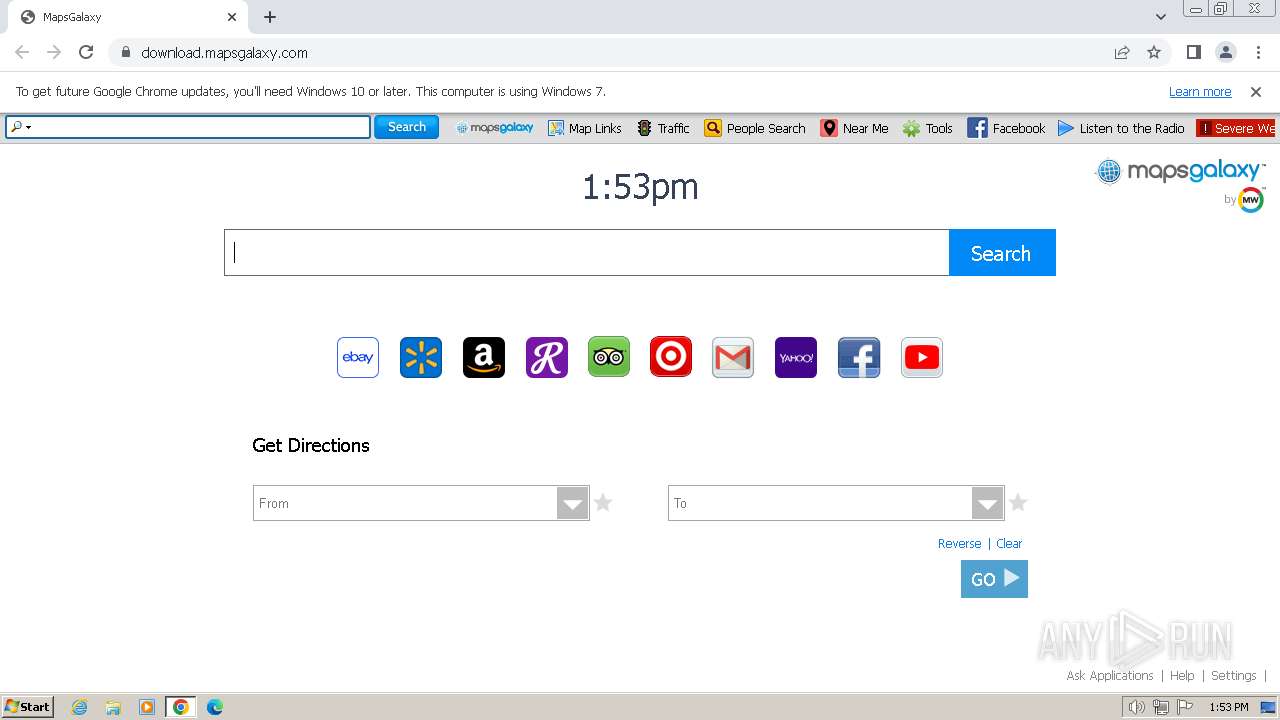Open the volume speaker tray icon
The height and width of the screenshot is (720, 1280).
click(x=1136, y=707)
